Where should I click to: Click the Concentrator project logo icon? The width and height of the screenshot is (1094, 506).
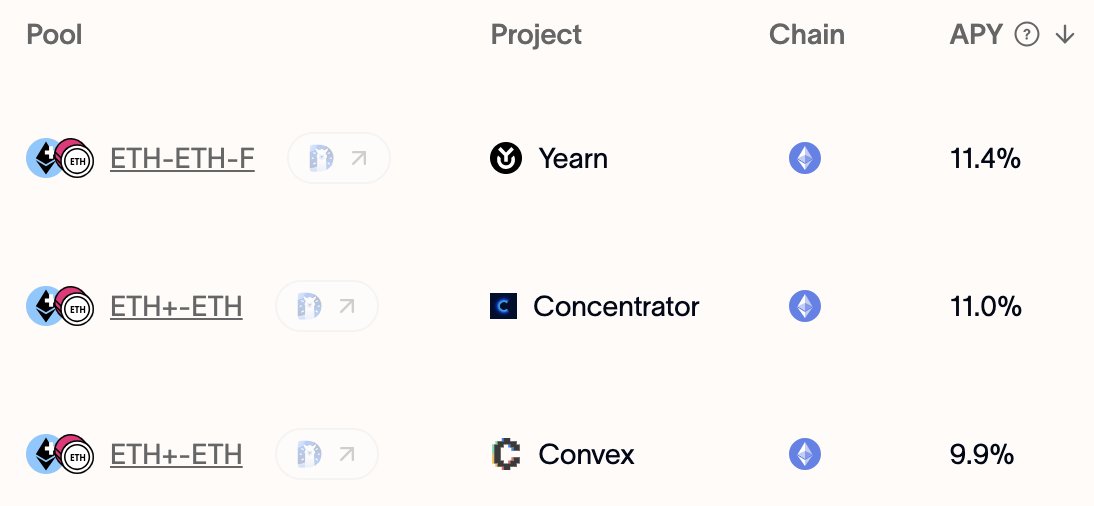(503, 306)
